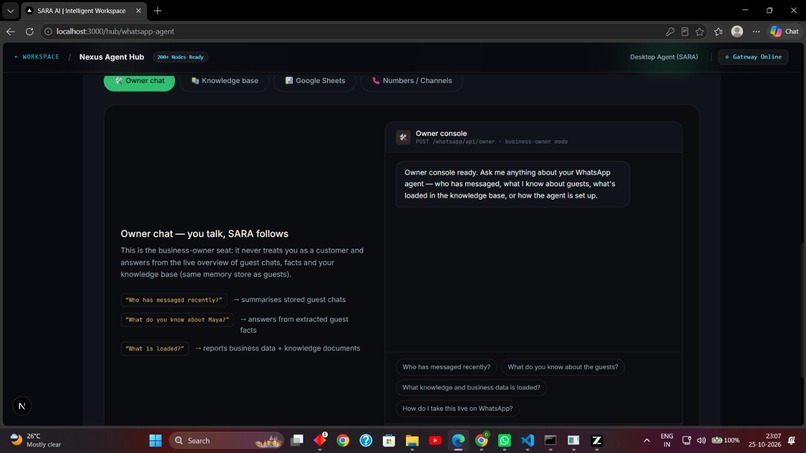Close the SARA AI Intelligent Workspace tab
806x453 pixels.
click(x=138, y=10)
